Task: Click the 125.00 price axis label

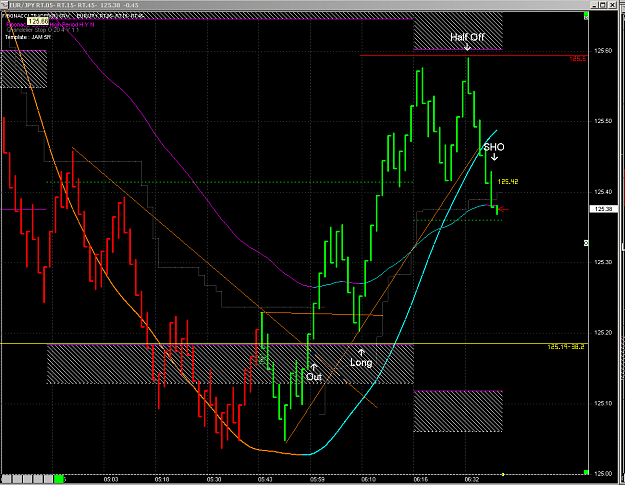Action: [603, 473]
